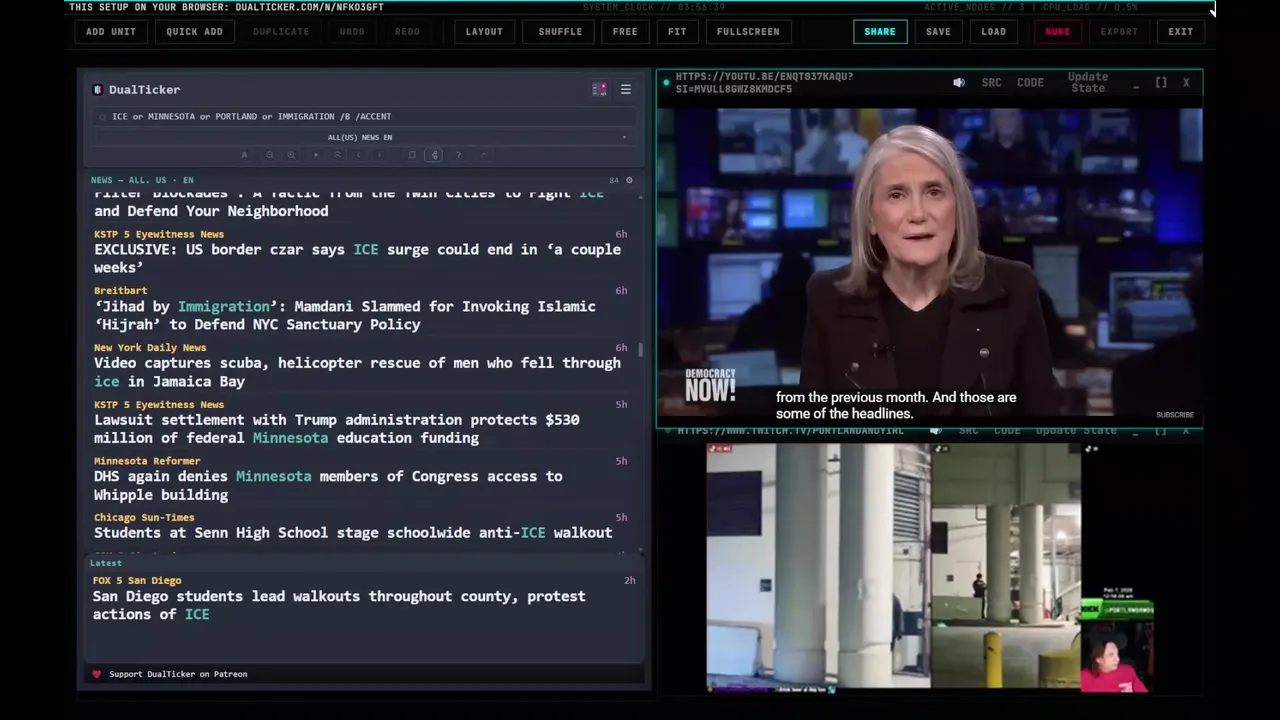The width and height of the screenshot is (1280, 720).
Task: Click the SHUFFLE button
Action: (560, 32)
